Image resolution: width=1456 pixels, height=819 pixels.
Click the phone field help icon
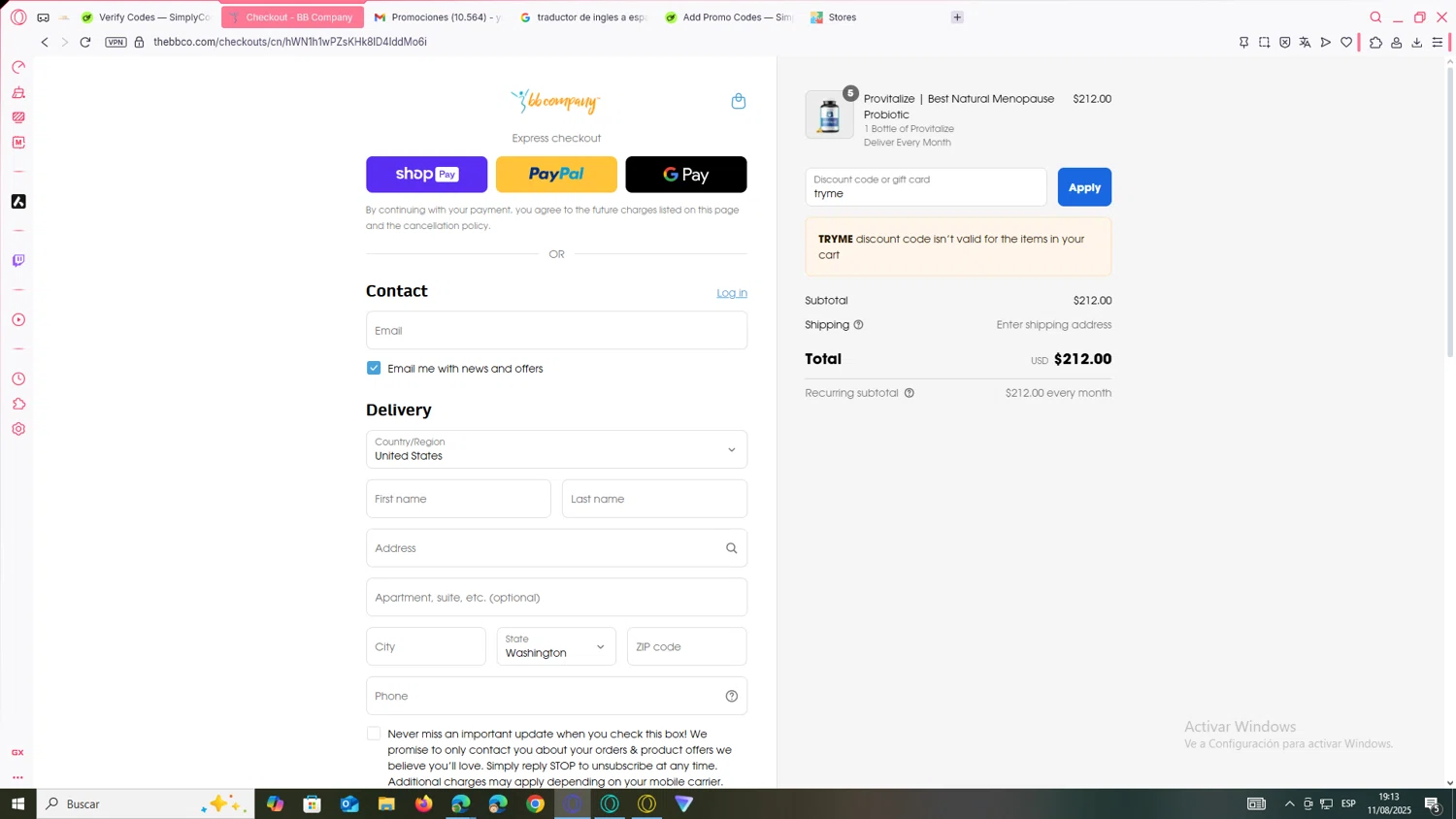pos(732,696)
